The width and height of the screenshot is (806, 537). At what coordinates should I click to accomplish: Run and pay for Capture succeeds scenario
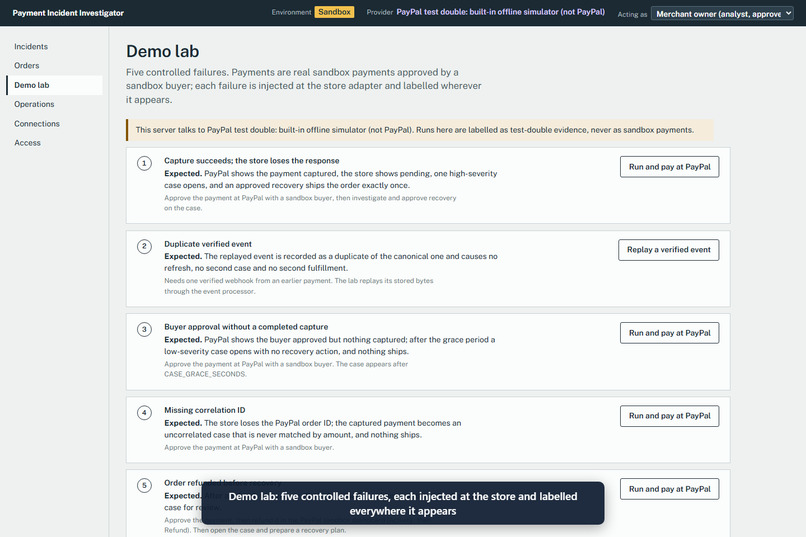pos(669,166)
